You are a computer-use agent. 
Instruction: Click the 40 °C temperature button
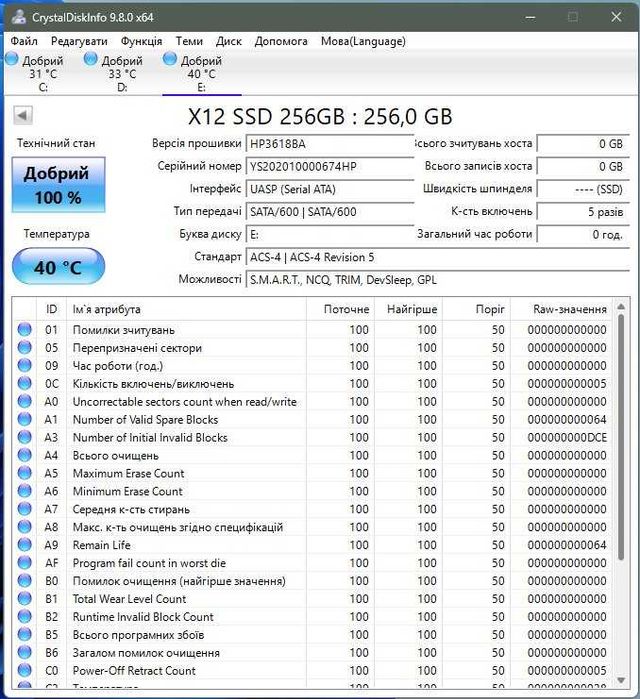click(58, 267)
